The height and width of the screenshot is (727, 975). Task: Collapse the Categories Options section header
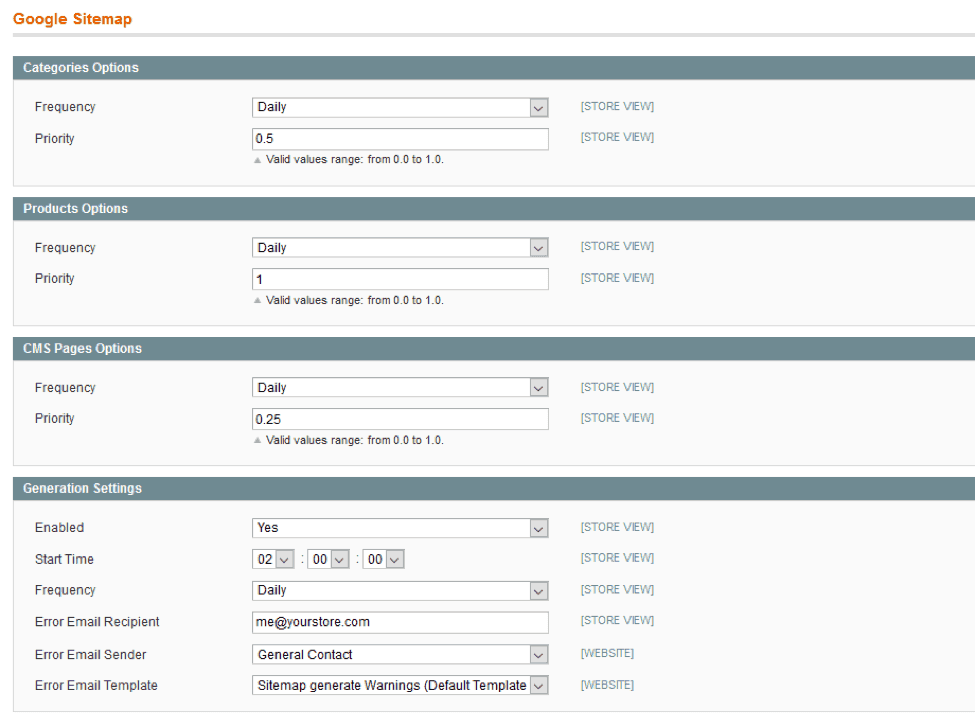coord(494,68)
